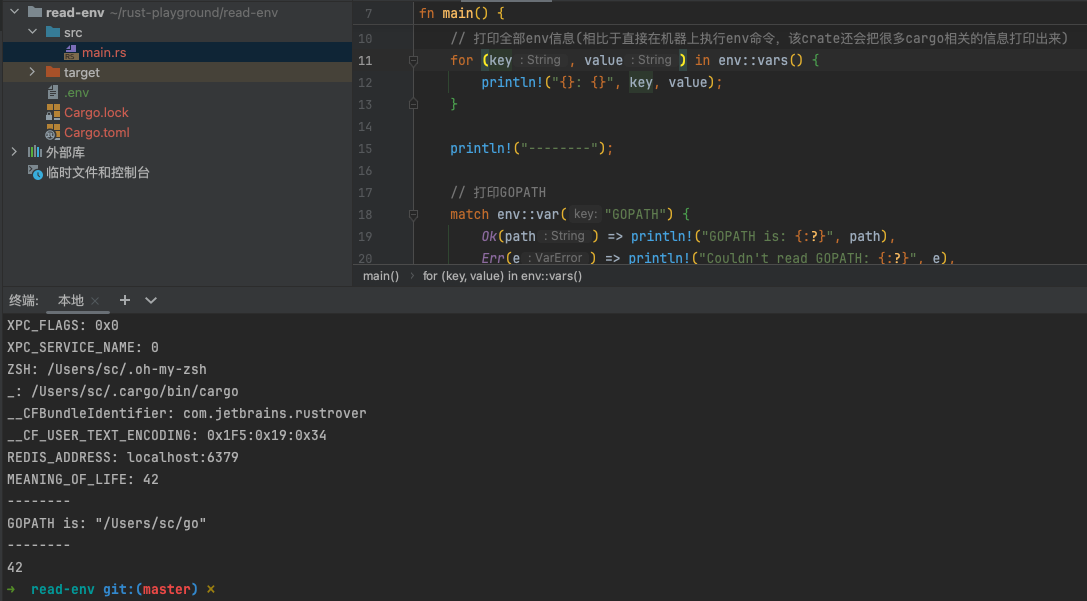Click the Cargo.lock file icon
The width and height of the screenshot is (1087, 601).
(x=53, y=112)
